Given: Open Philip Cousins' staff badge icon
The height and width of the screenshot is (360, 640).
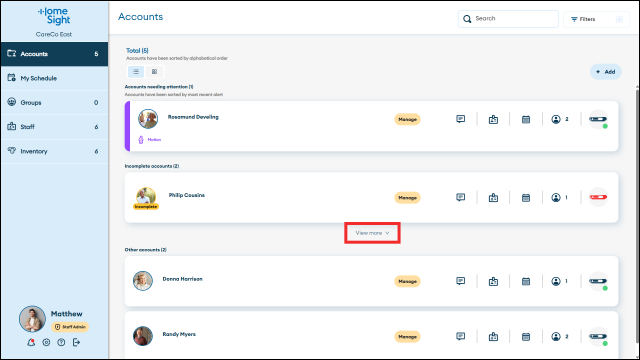Looking at the screenshot, I should pyautogui.click(x=493, y=198).
